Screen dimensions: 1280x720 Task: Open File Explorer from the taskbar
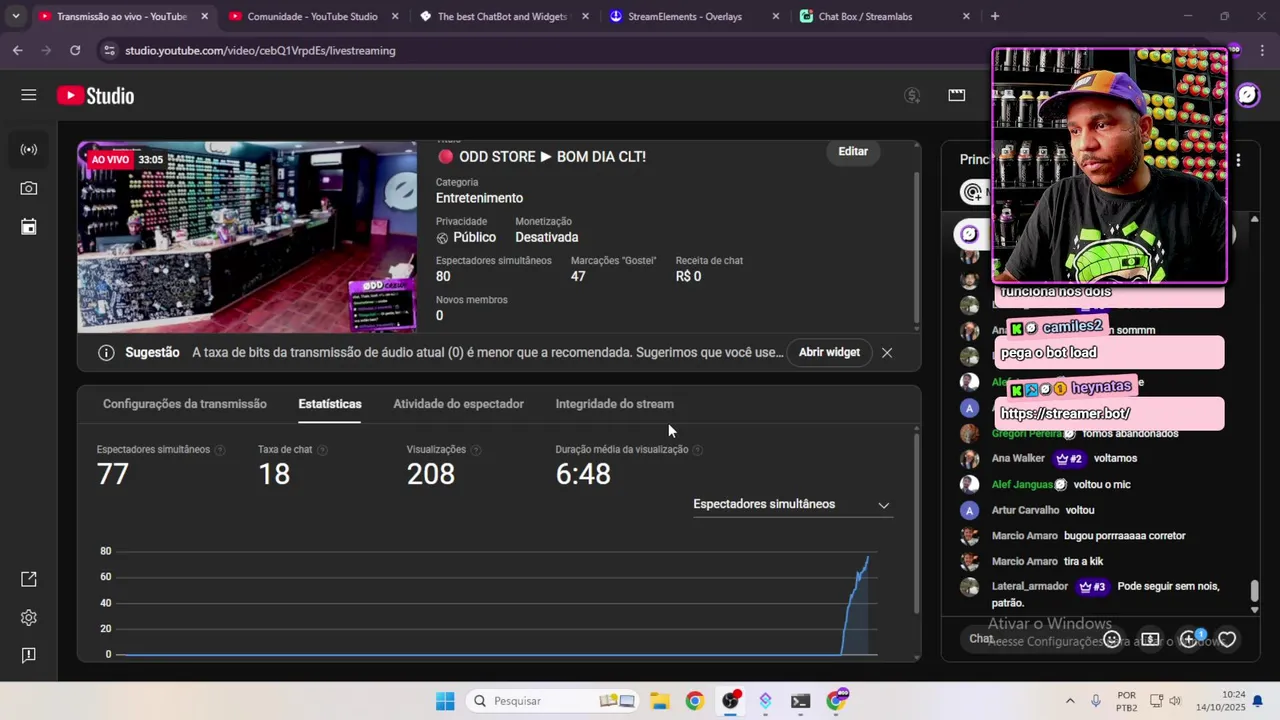point(659,701)
